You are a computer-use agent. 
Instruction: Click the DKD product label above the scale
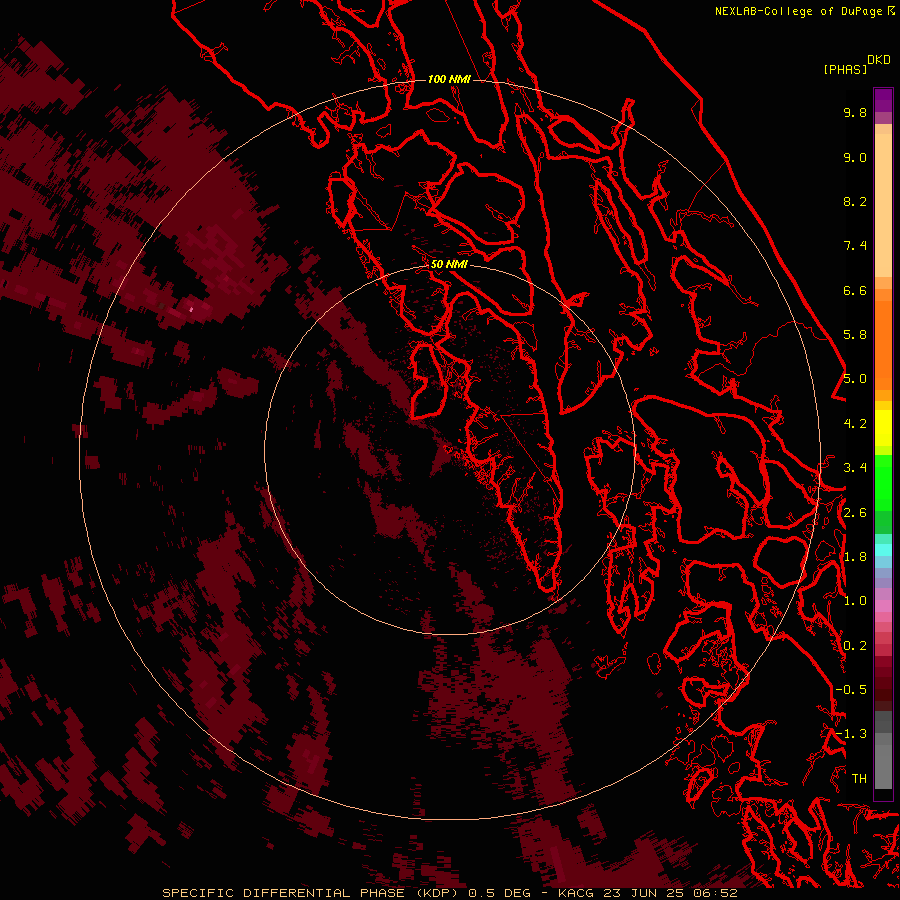click(879, 60)
